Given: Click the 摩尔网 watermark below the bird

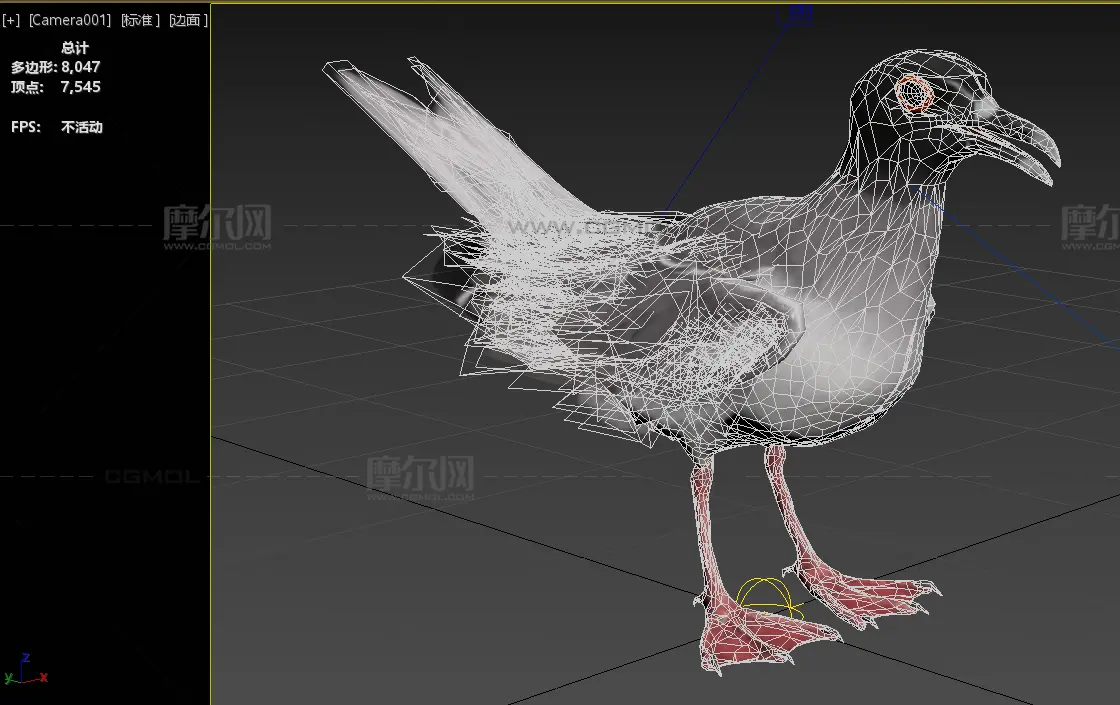Looking at the screenshot, I should 419,475.
